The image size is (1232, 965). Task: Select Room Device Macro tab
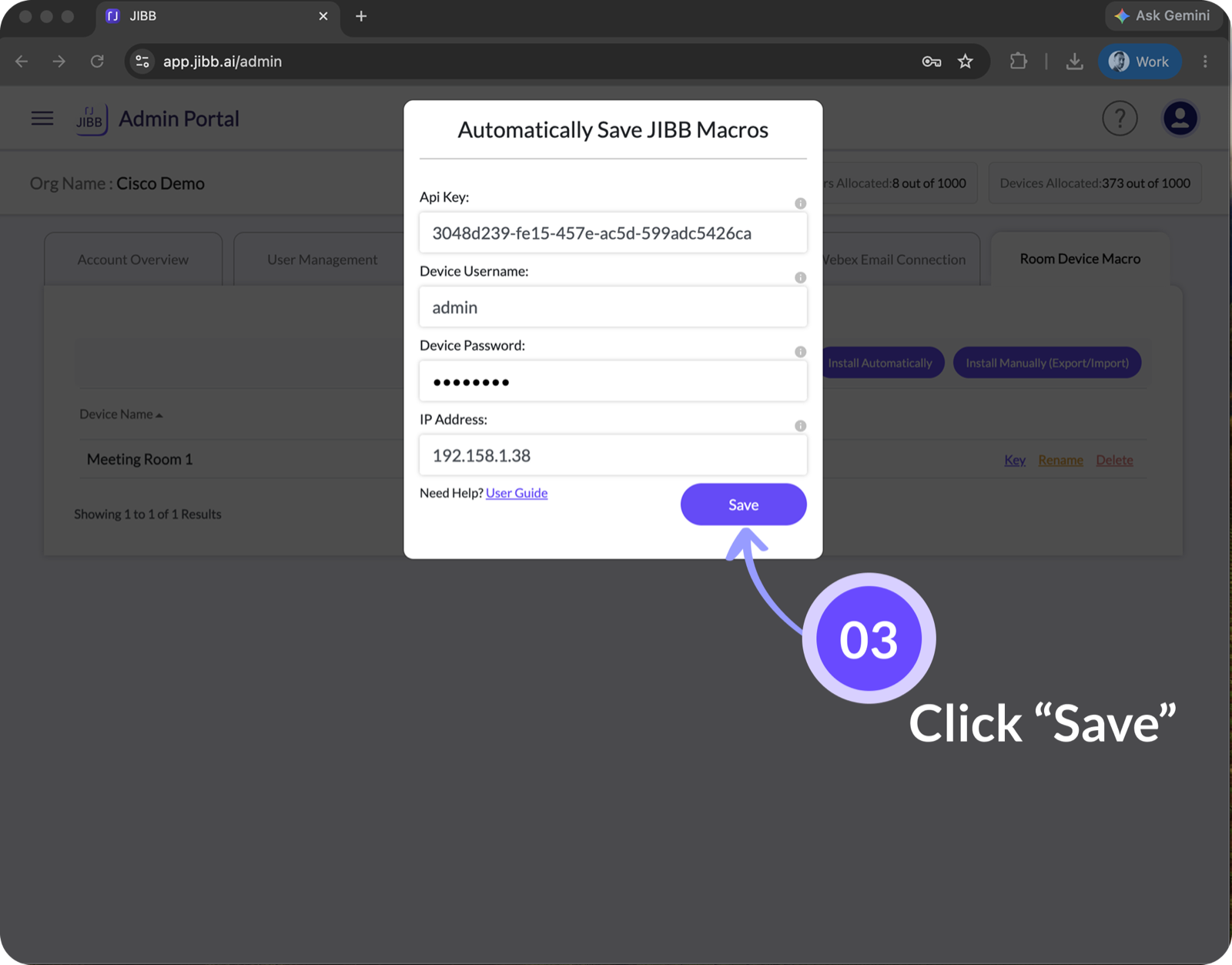point(1080,259)
